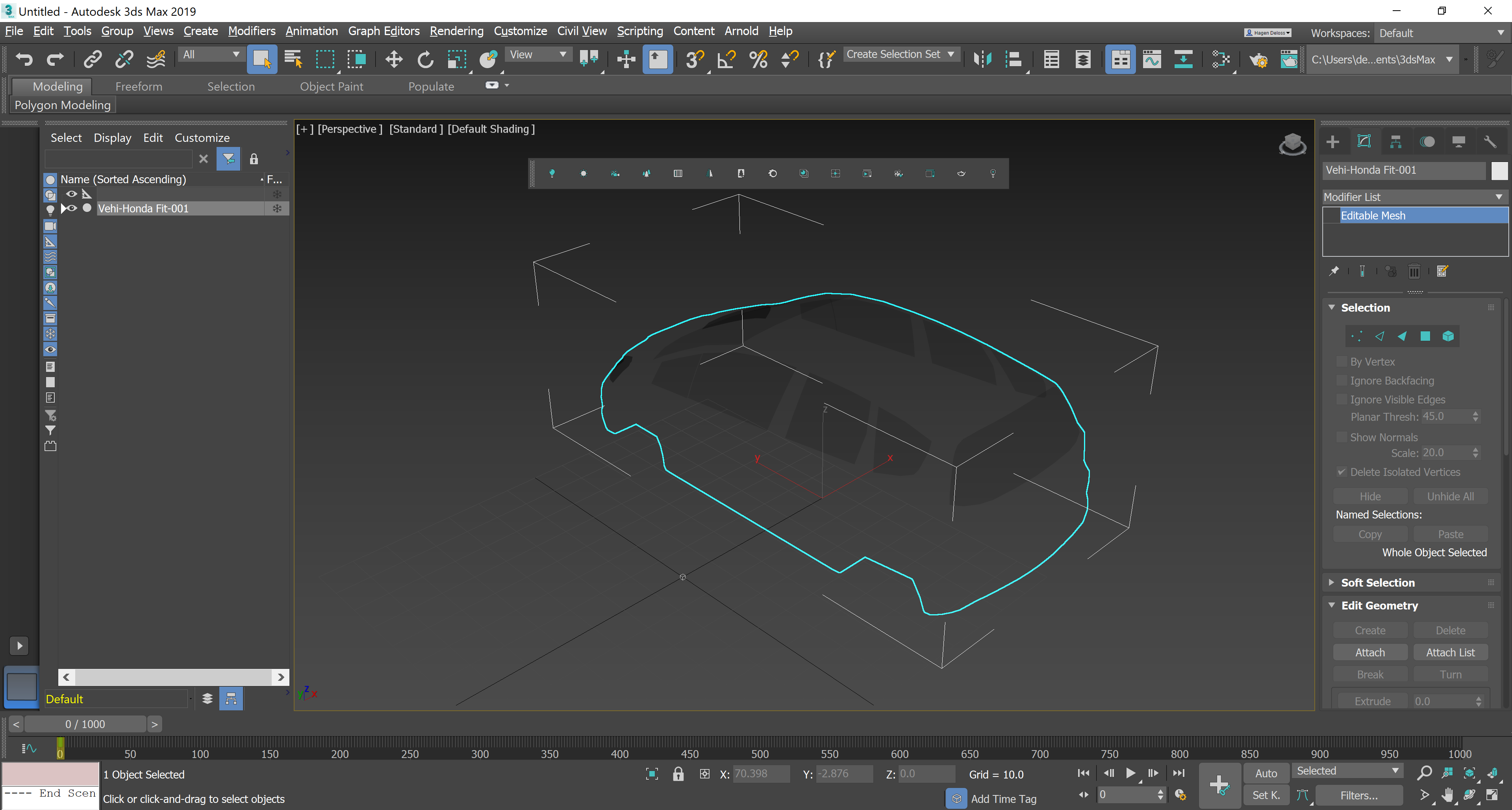Select the Select and Move tool
Screen dimensions: 1512x810
393,59
